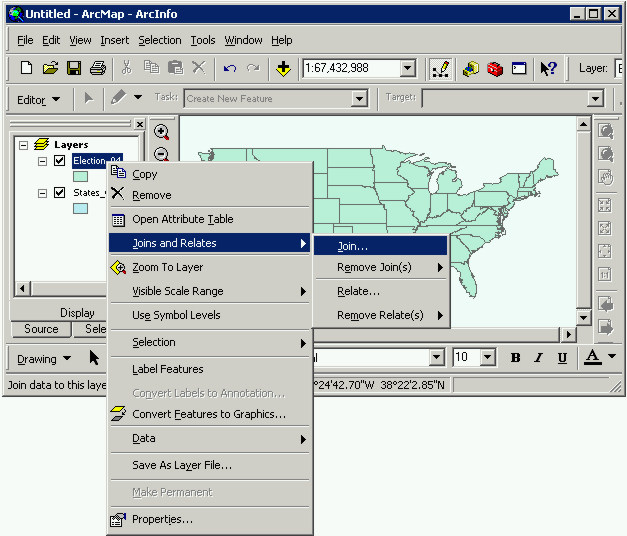
Task: Open the font name dropdown arrow
Action: pos(437,357)
